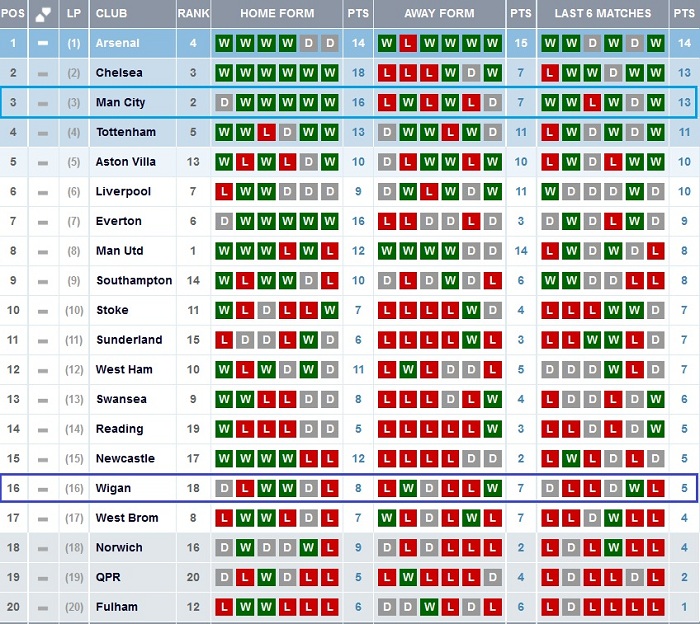Viewport: 700px width, 624px height.
Task: Click the no-movement dash in Fulham's row
Action: [x=43, y=608]
